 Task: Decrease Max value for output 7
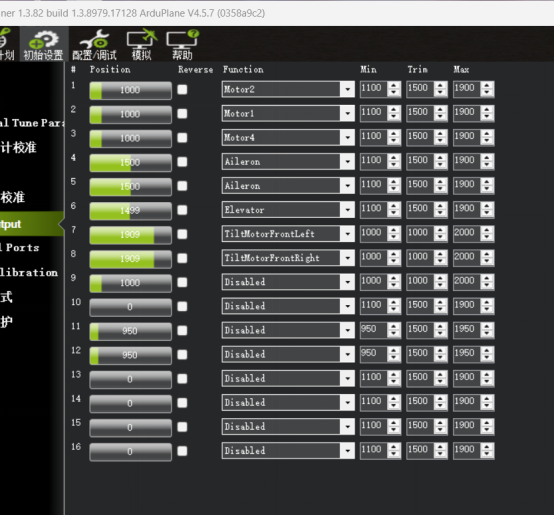pyautogui.click(x=487, y=238)
